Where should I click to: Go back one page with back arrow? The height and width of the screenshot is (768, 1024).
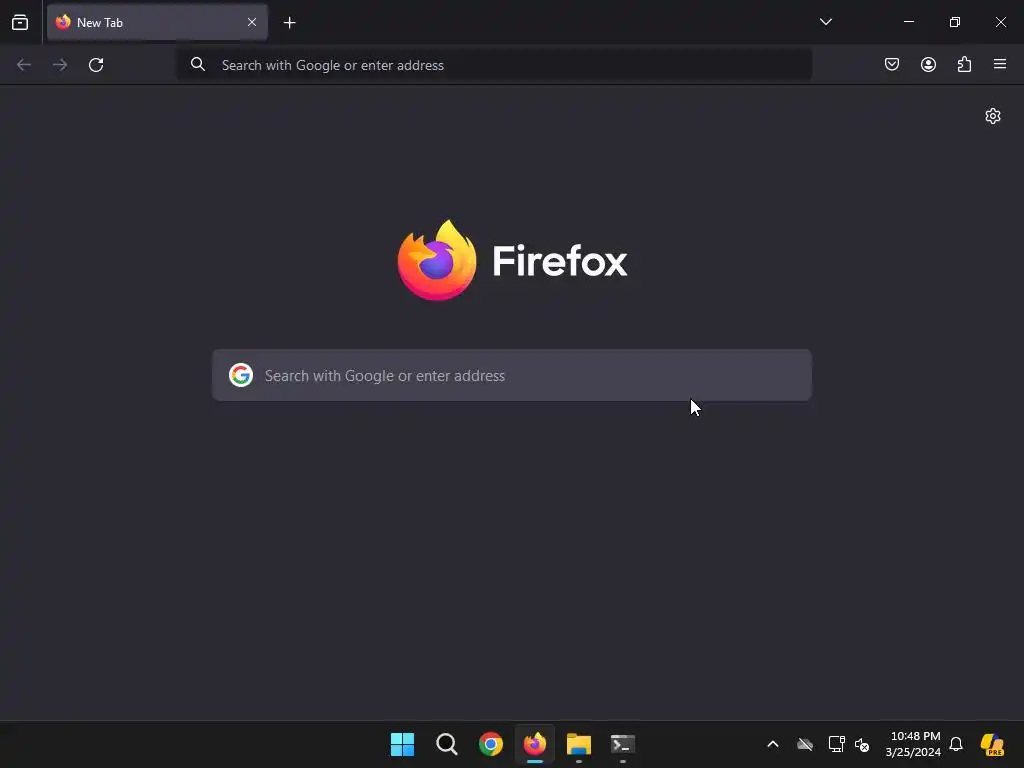click(24, 65)
